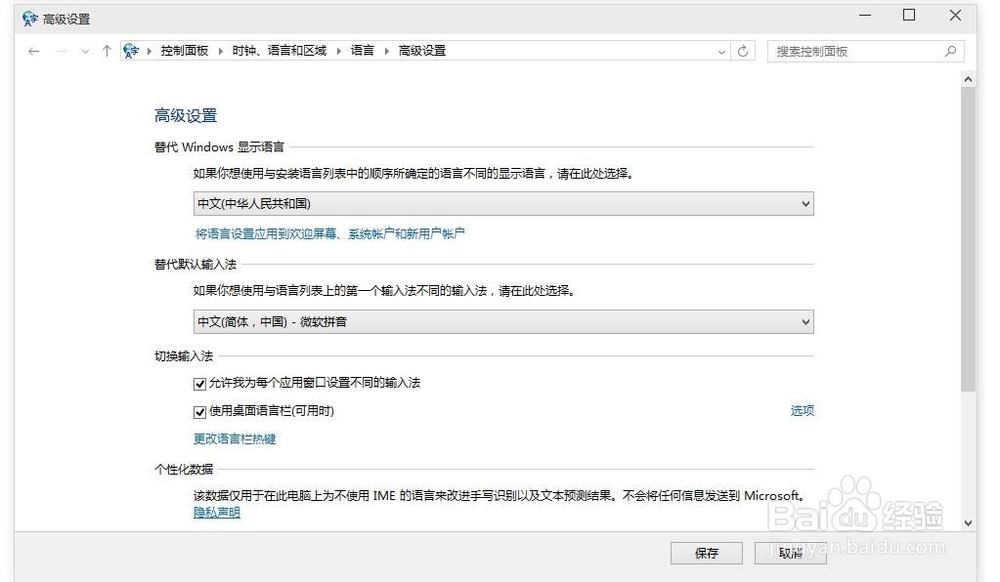The height and width of the screenshot is (582, 1000).
Task: Click the 取消 button
Action: click(790, 553)
